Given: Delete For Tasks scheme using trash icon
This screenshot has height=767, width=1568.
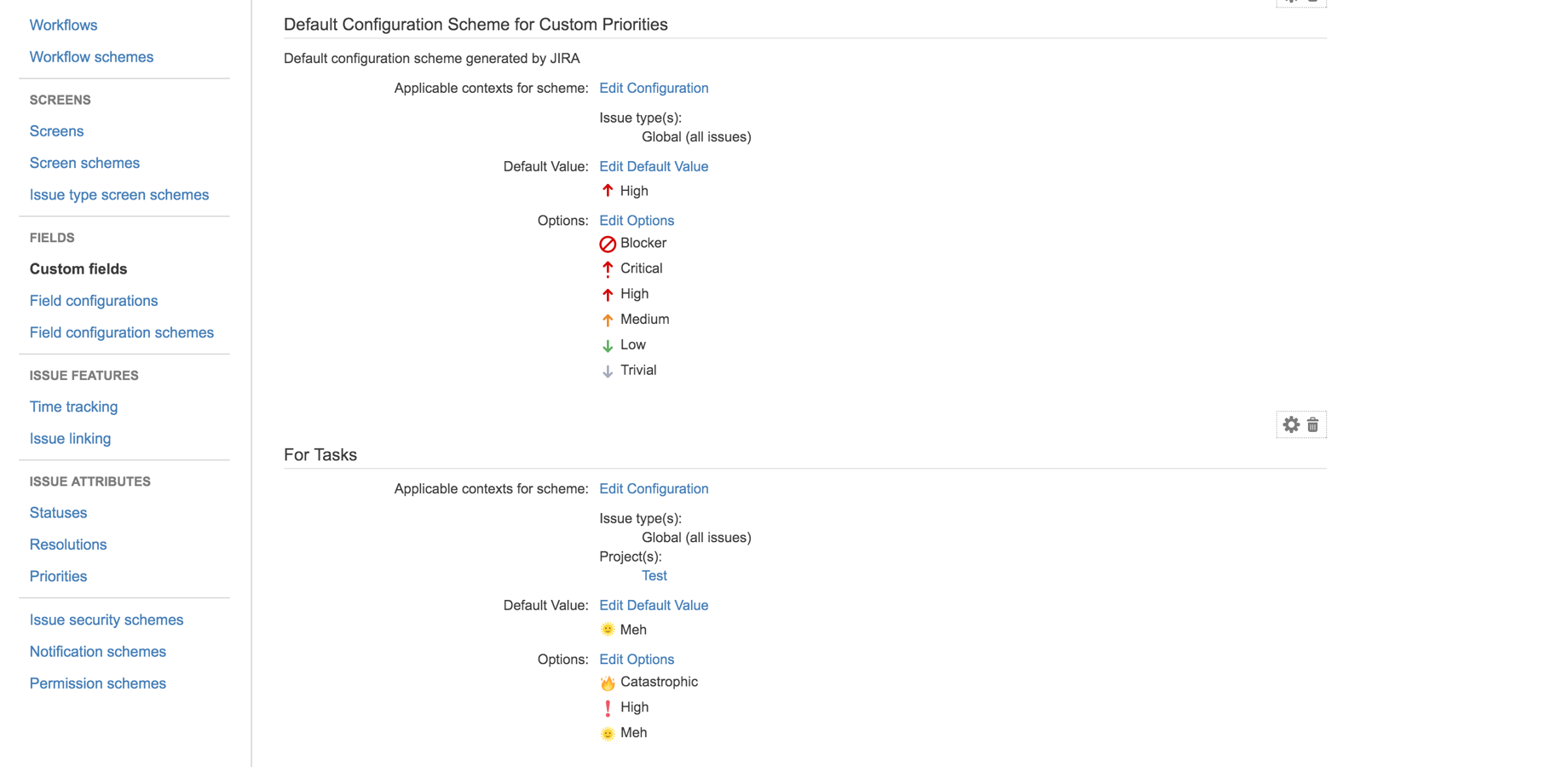Looking at the screenshot, I should [1313, 424].
